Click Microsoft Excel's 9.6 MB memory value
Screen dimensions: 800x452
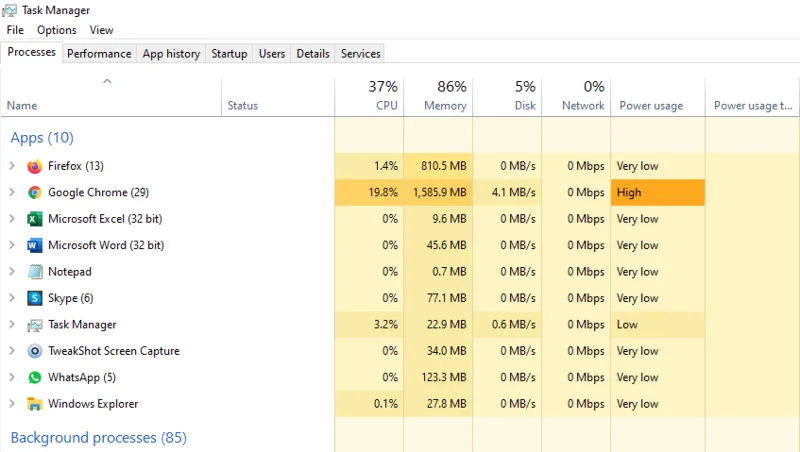click(x=449, y=219)
